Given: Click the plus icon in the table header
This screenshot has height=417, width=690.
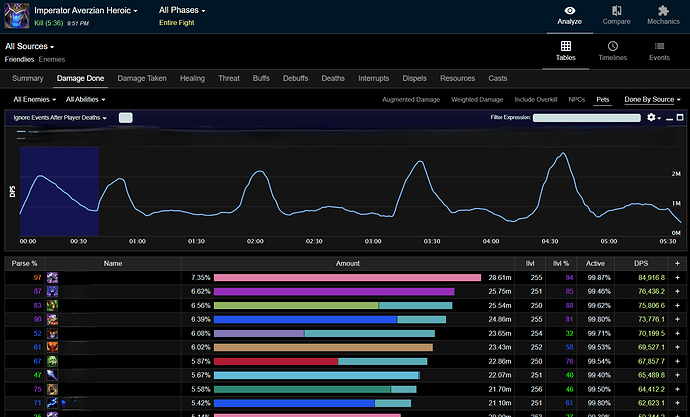Looking at the screenshot, I should click(x=676, y=263).
